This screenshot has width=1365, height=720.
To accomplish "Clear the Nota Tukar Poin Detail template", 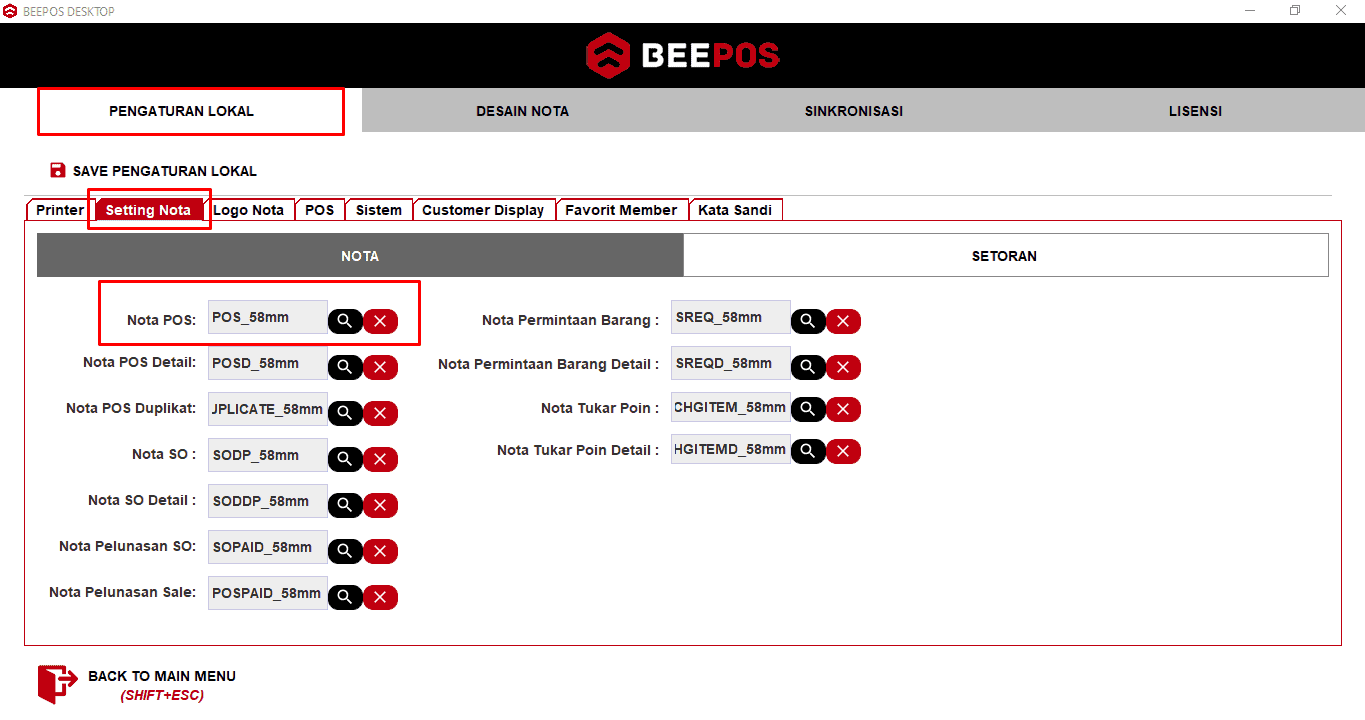I will point(843,452).
